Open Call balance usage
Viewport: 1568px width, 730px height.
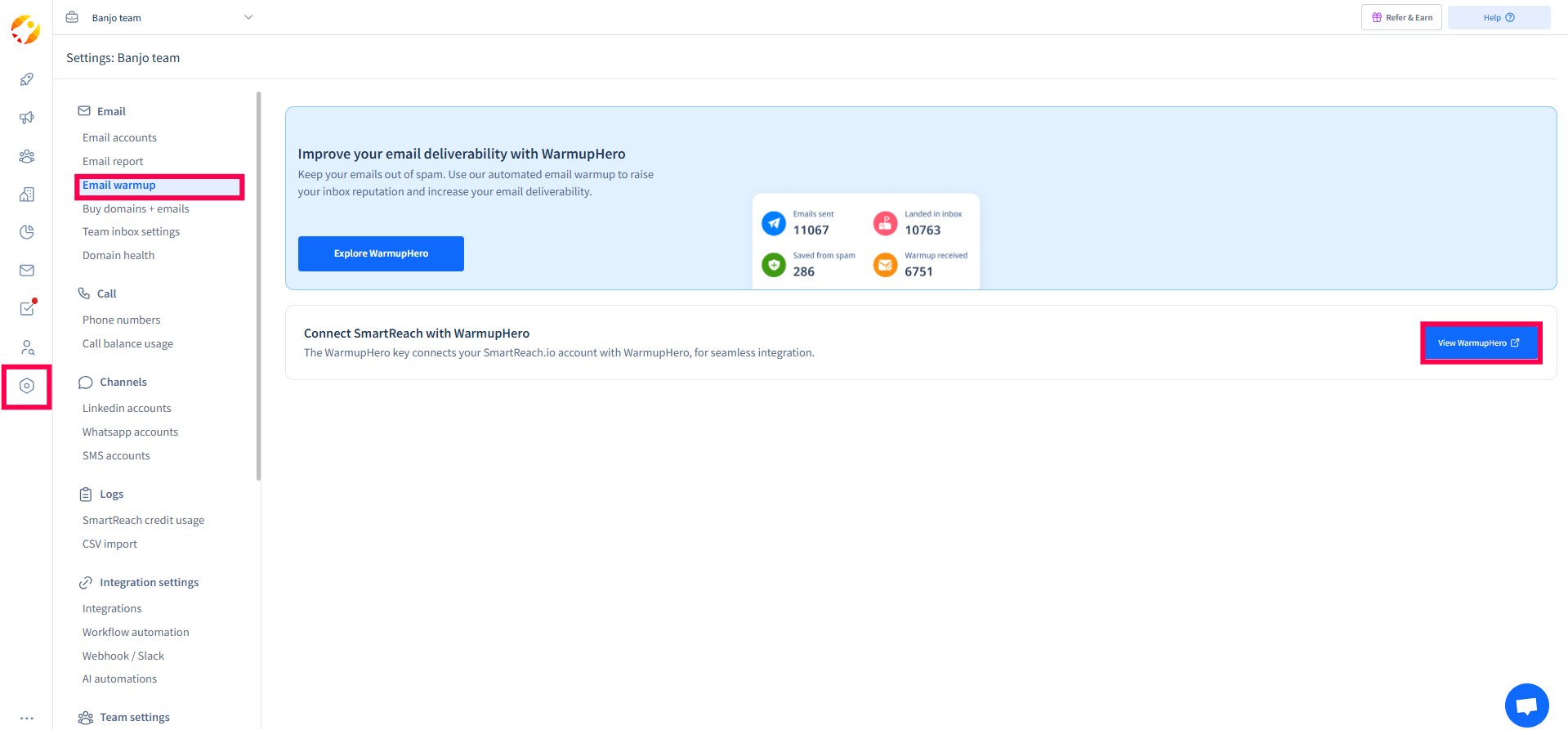(x=127, y=343)
